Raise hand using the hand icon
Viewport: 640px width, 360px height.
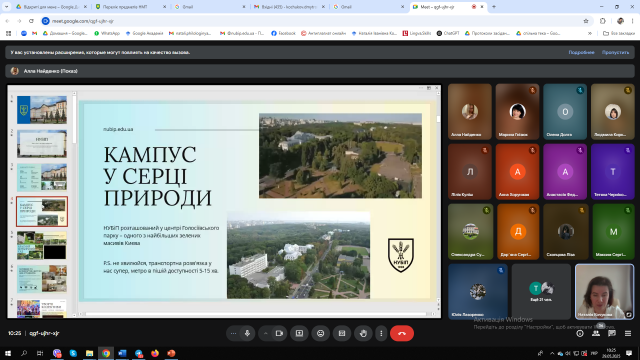pyautogui.click(x=363, y=333)
